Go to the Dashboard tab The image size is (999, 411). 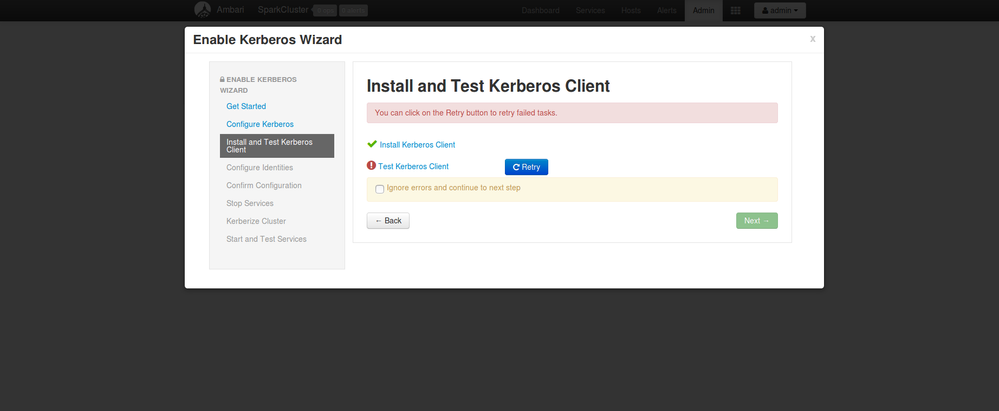(x=540, y=10)
